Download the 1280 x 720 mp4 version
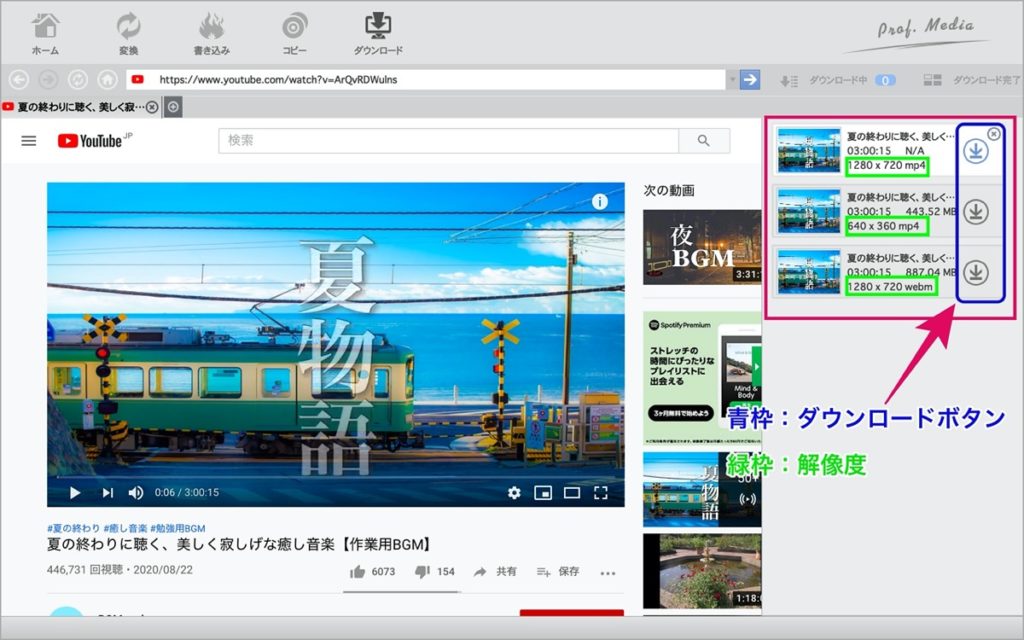1024x640 pixels. click(x=976, y=152)
